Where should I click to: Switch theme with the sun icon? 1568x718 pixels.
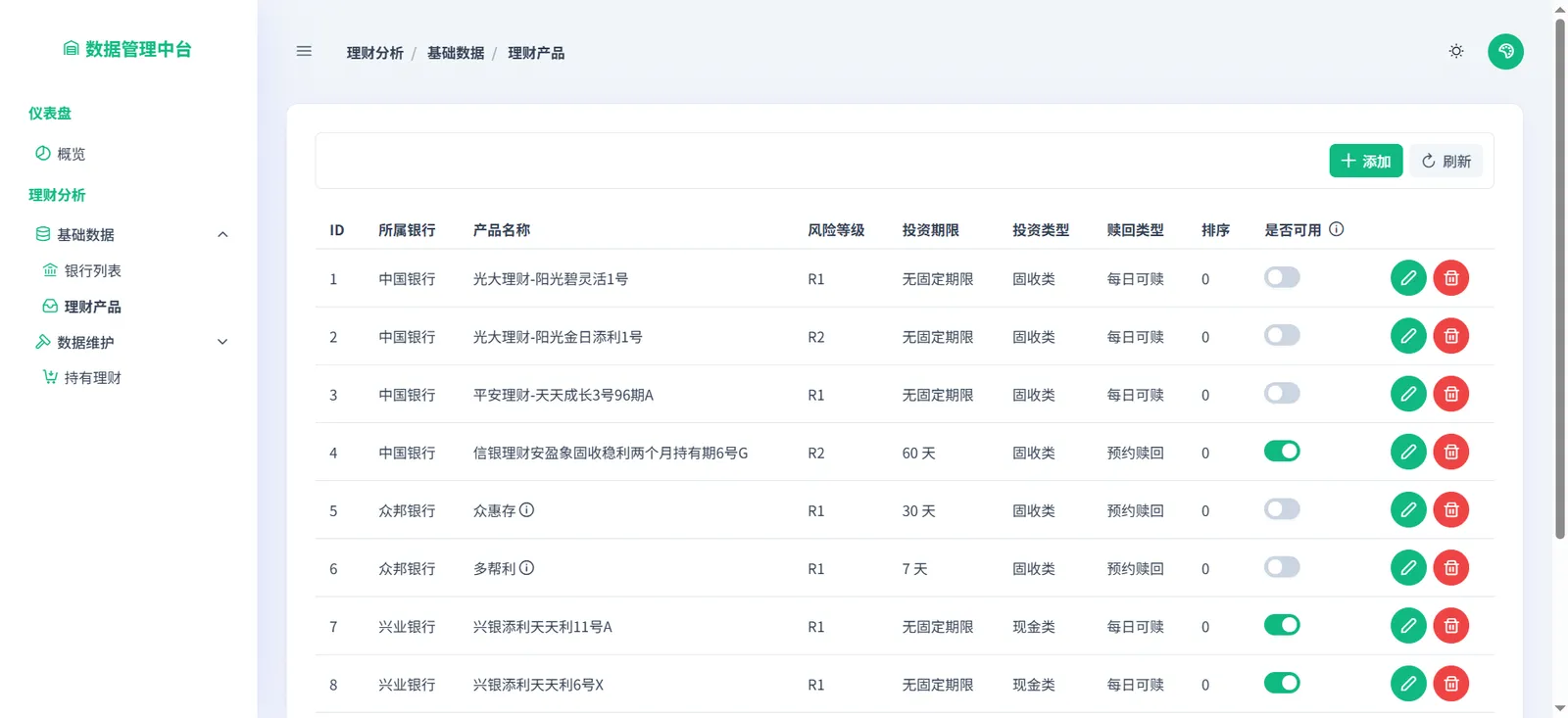[1456, 51]
